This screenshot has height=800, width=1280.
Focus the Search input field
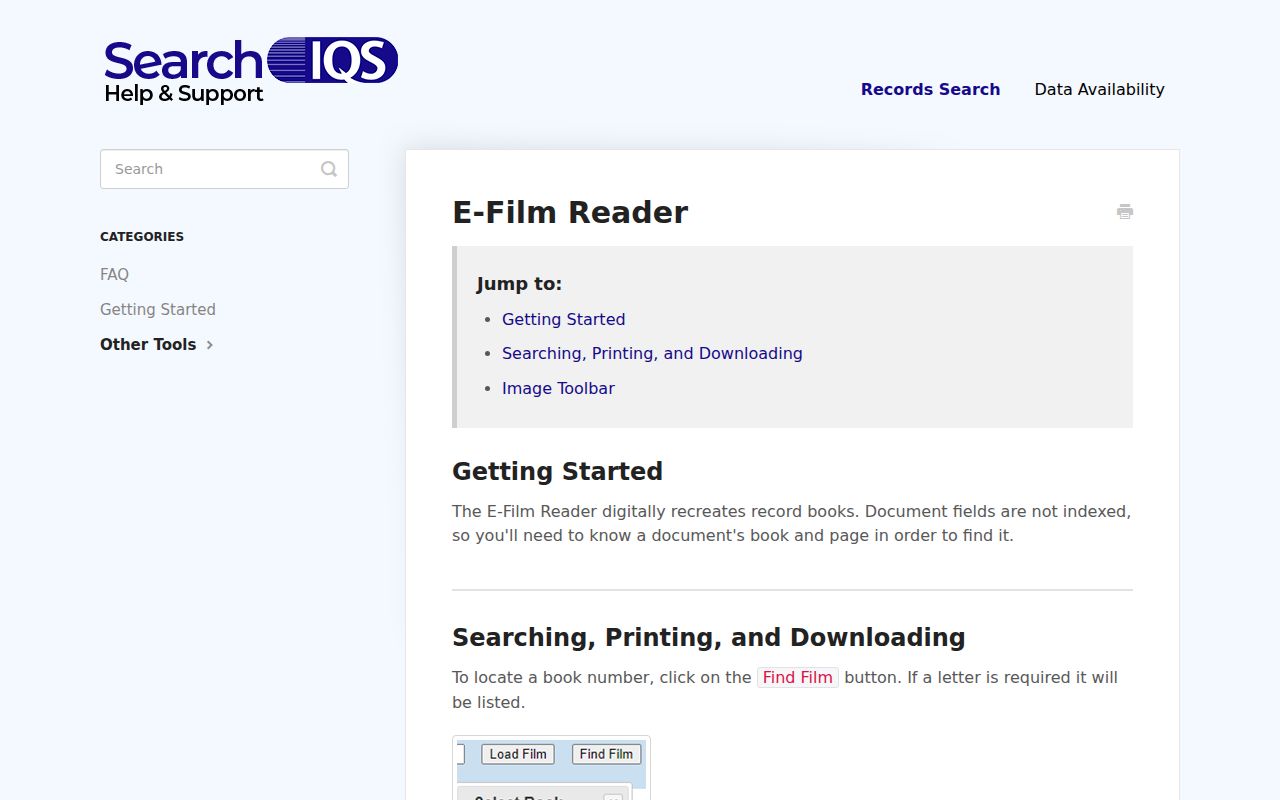224,169
